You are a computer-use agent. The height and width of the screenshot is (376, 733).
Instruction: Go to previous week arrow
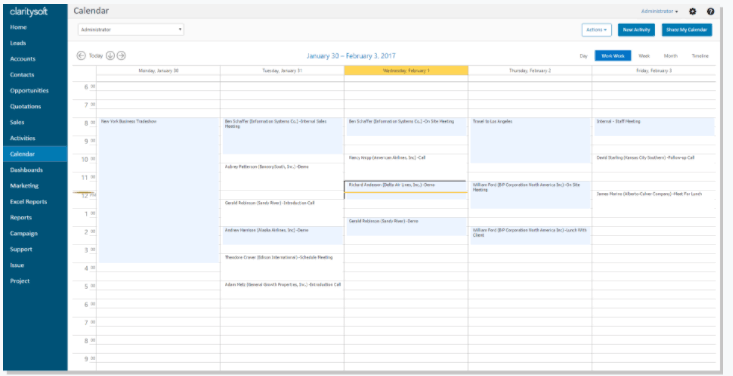pyautogui.click(x=81, y=56)
